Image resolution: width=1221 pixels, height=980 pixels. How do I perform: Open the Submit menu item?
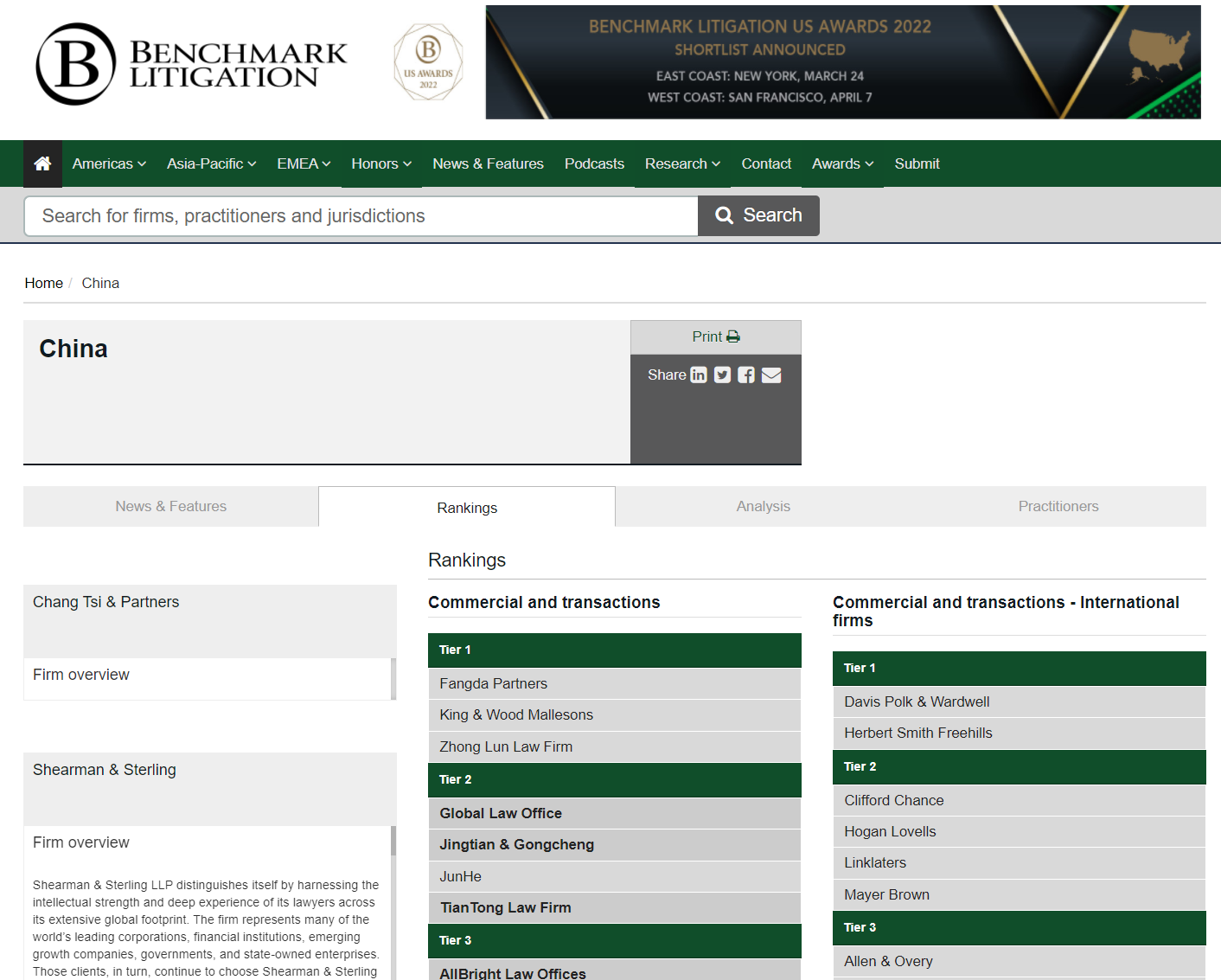click(x=917, y=163)
